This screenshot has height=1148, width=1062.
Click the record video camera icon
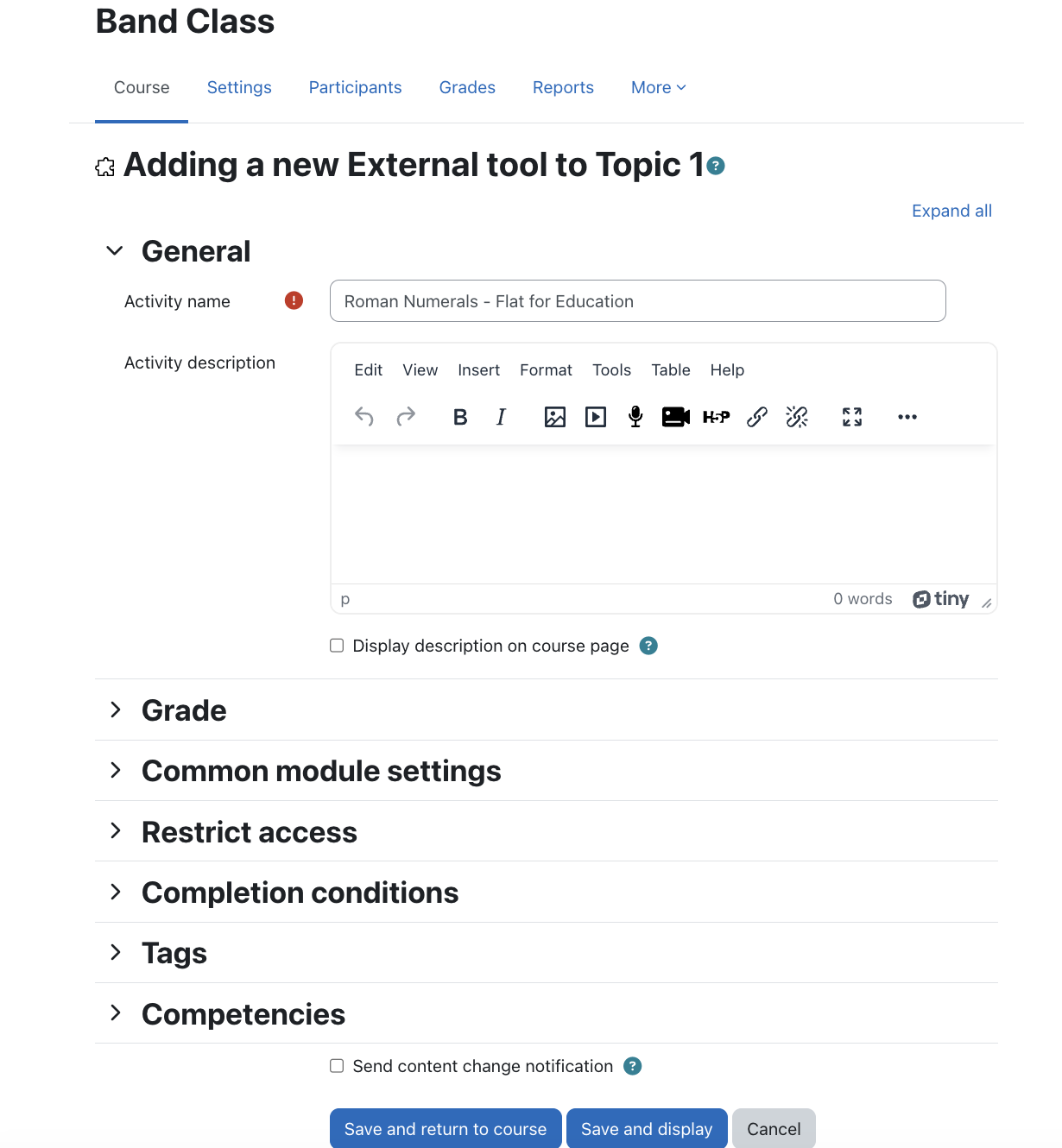tap(675, 417)
